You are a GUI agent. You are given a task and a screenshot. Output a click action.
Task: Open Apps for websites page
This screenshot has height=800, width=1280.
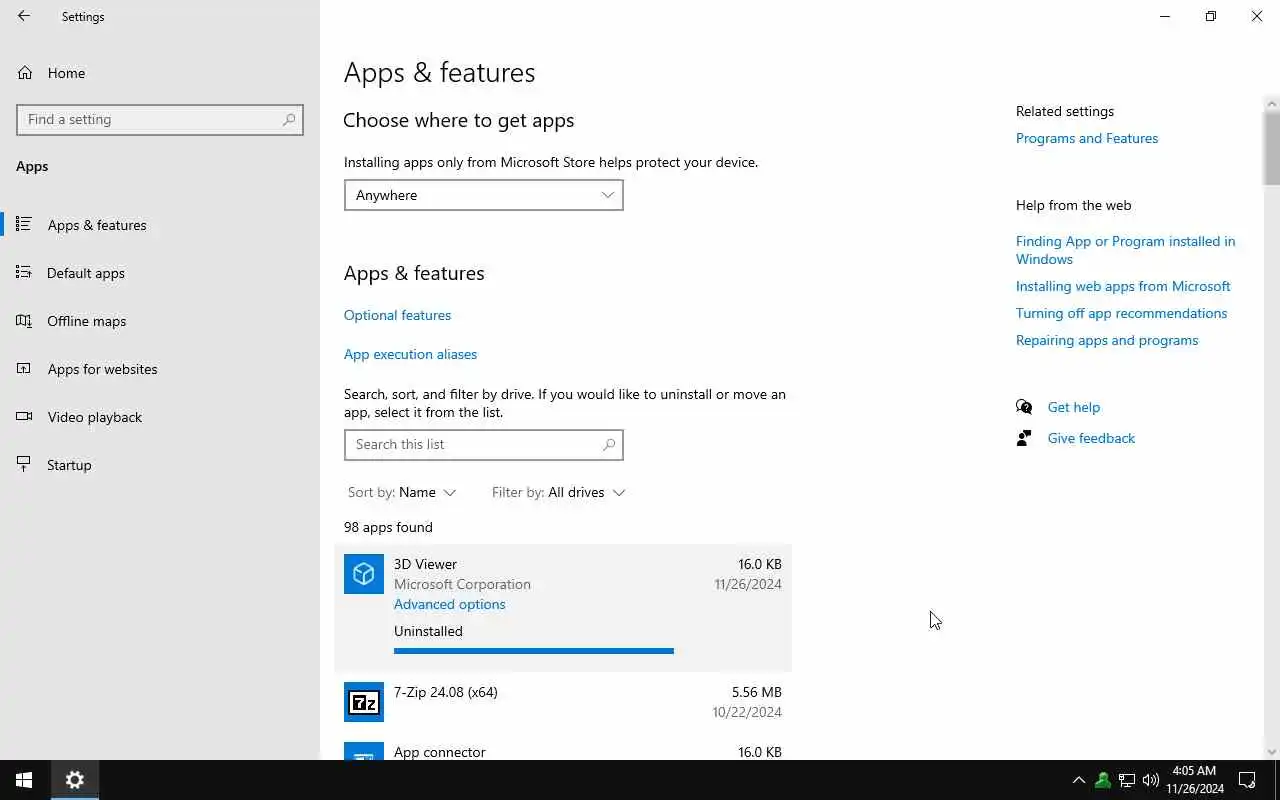click(x=160, y=369)
